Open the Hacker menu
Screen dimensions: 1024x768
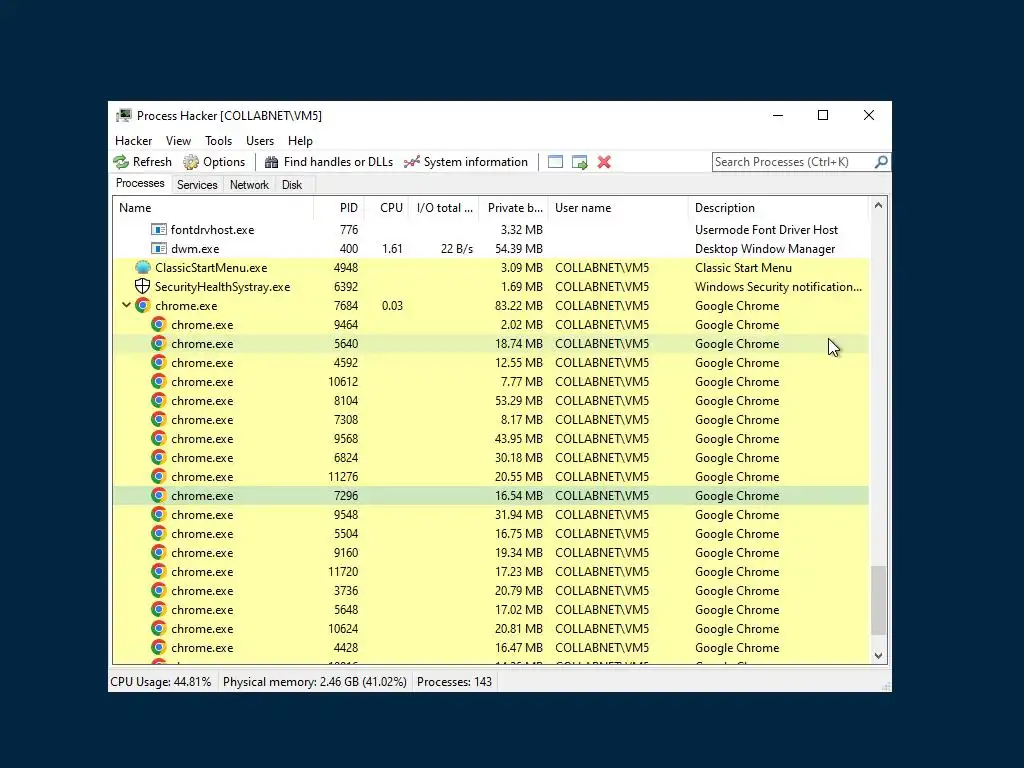(133, 141)
